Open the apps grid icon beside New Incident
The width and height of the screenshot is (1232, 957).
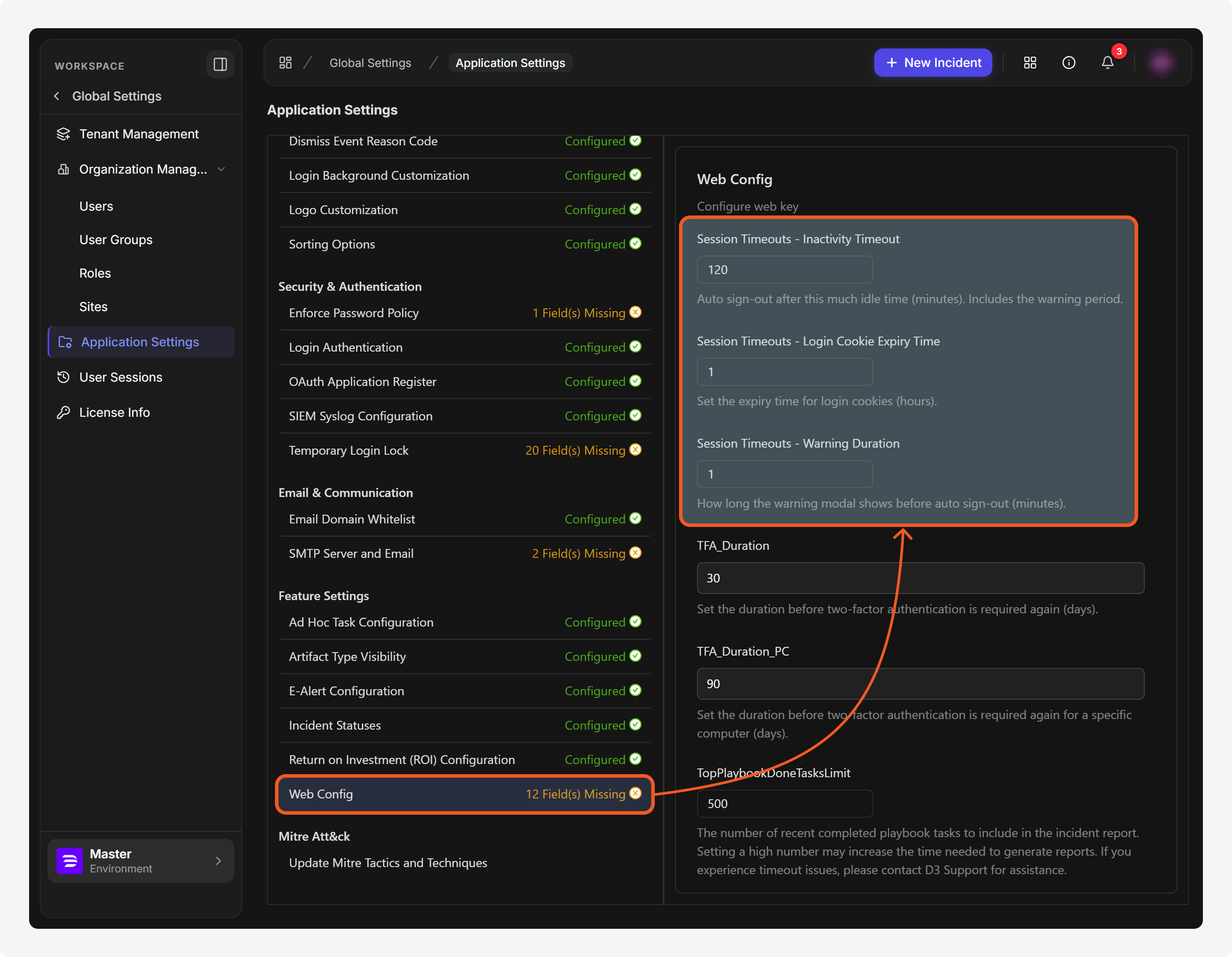tap(1029, 63)
